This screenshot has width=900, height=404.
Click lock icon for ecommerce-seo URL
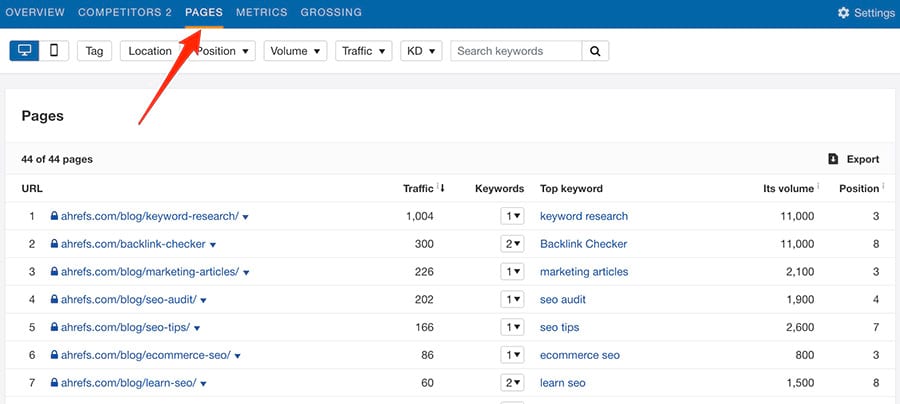tap(54, 355)
